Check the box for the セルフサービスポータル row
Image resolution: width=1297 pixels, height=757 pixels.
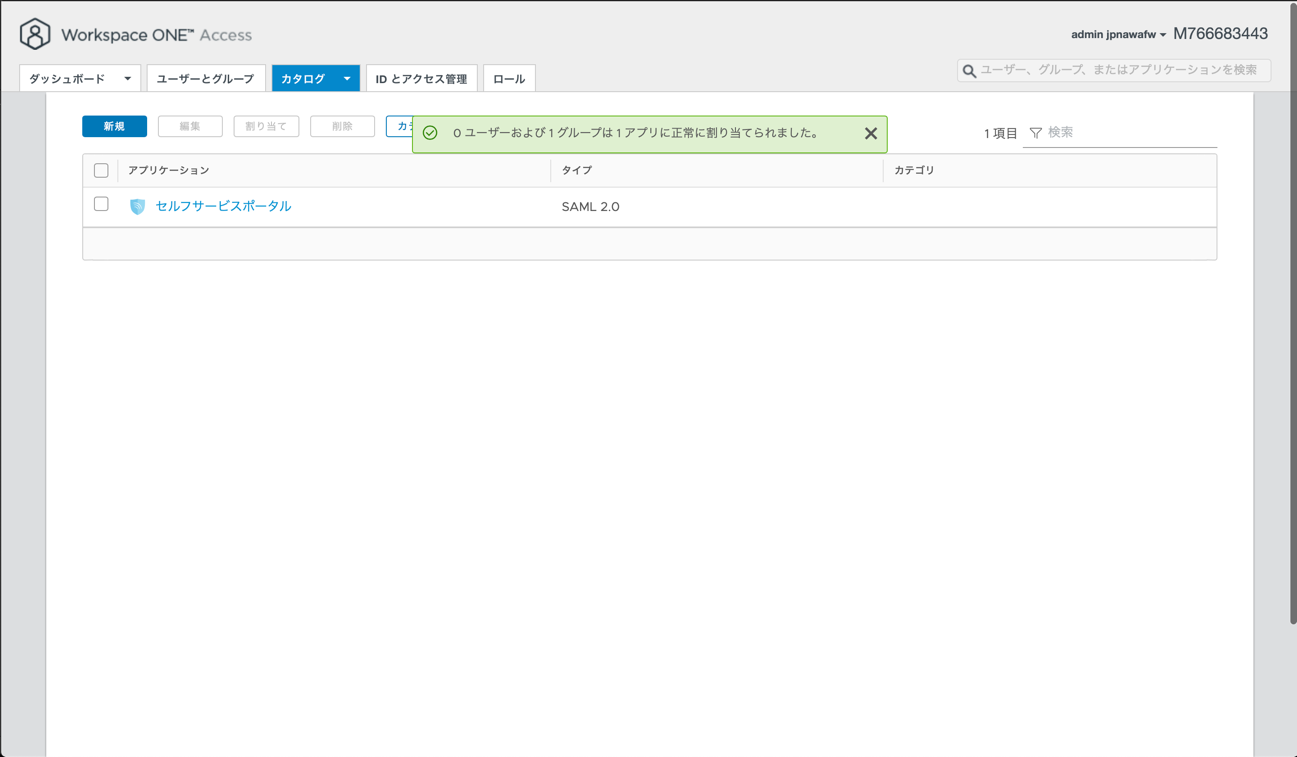tap(101, 204)
